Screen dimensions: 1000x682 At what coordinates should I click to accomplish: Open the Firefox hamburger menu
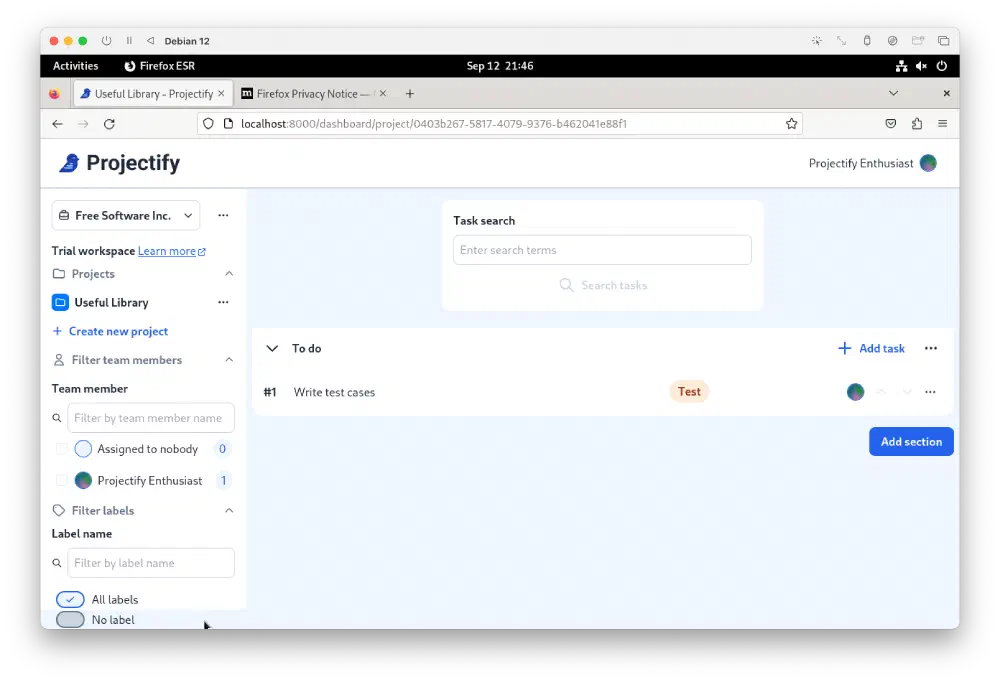click(x=943, y=124)
